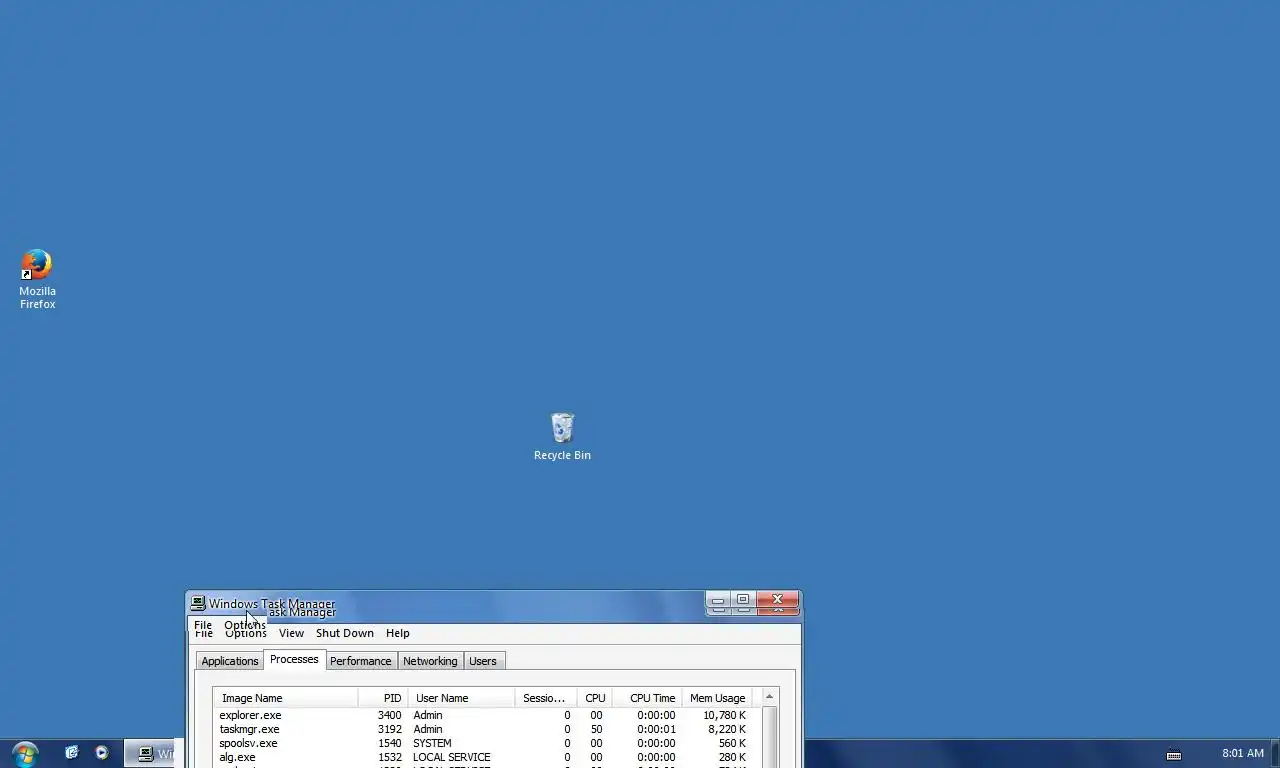Close the Windows Task Manager window
Image resolution: width=1280 pixels, height=768 pixels.
pyautogui.click(x=777, y=600)
